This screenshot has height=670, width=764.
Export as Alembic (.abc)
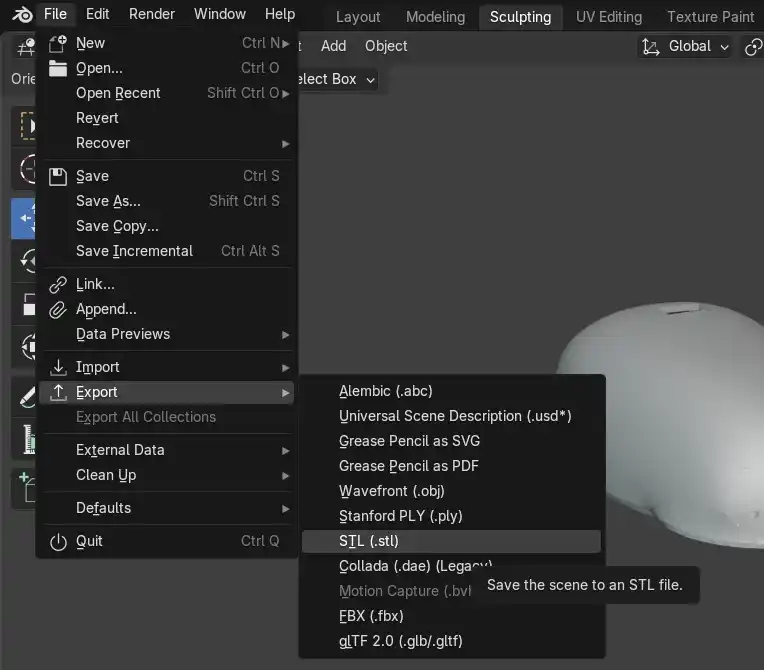click(451, 391)
